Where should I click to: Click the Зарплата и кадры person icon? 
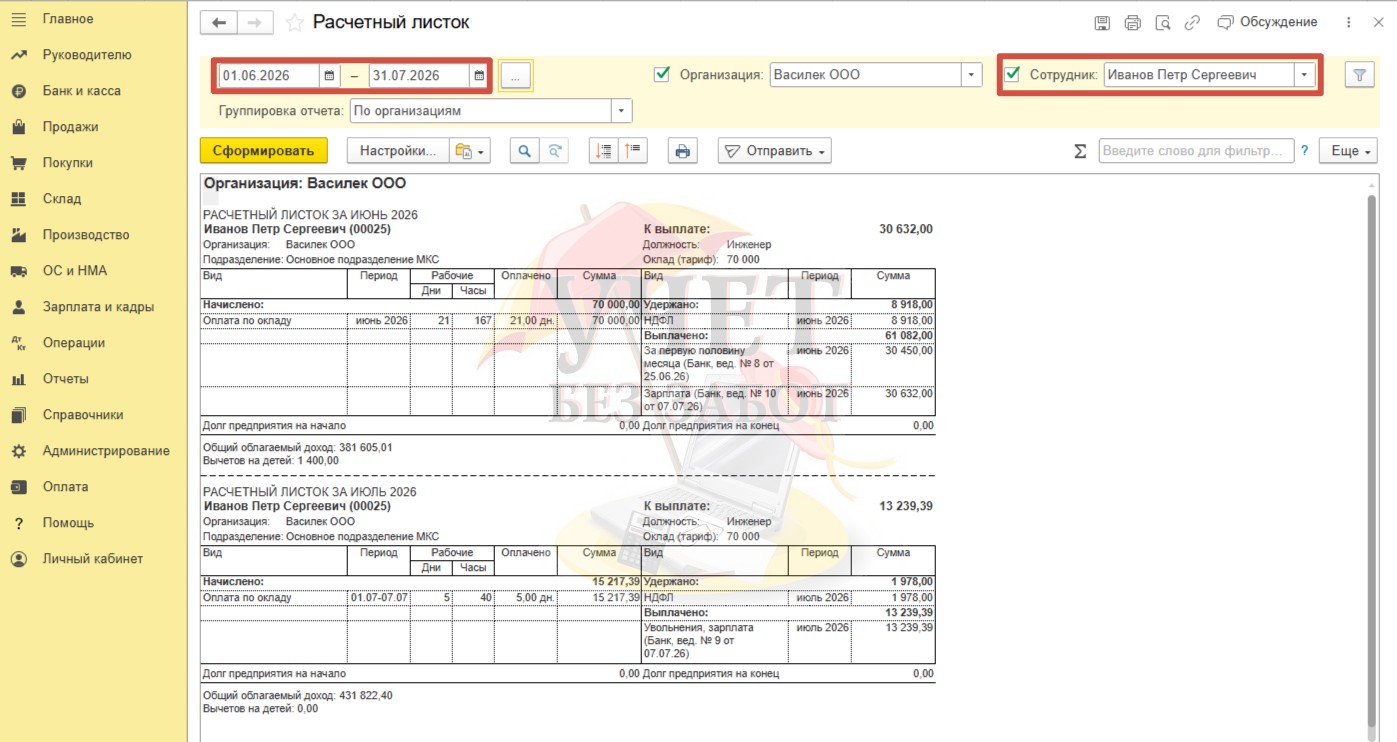tap(18, 307)
